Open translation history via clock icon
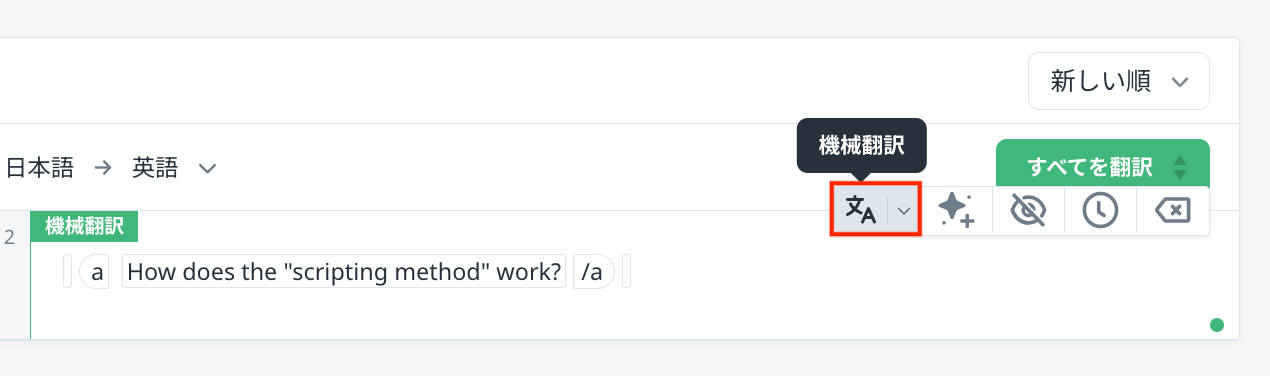Image resolution: width=1270 pixels, height=376 pixels. click(1101, 210)
